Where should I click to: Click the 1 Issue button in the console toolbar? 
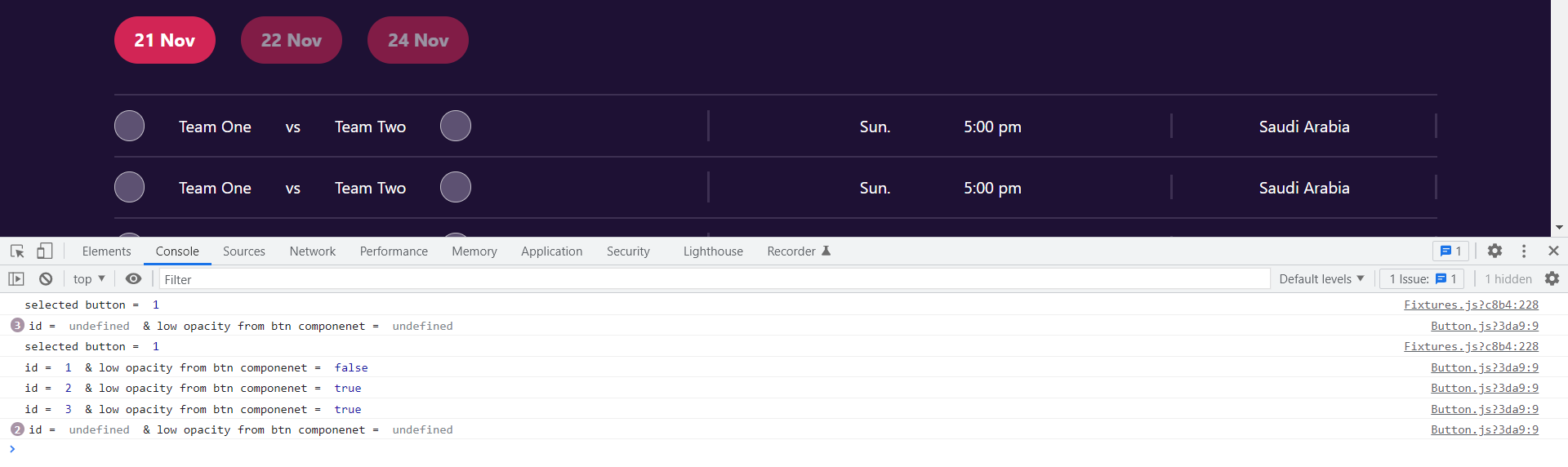point(1422,279)
